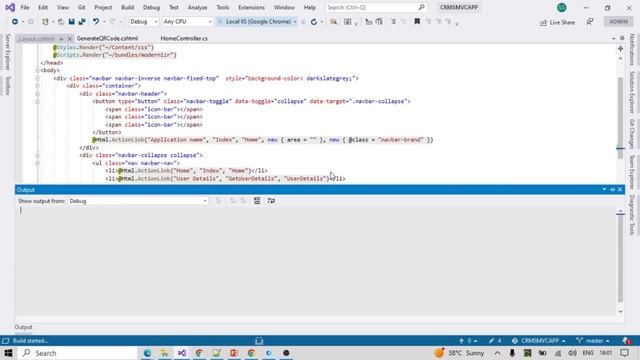Click the Undo arrow icon
640x360 pixels.
[x=96, y=22]
